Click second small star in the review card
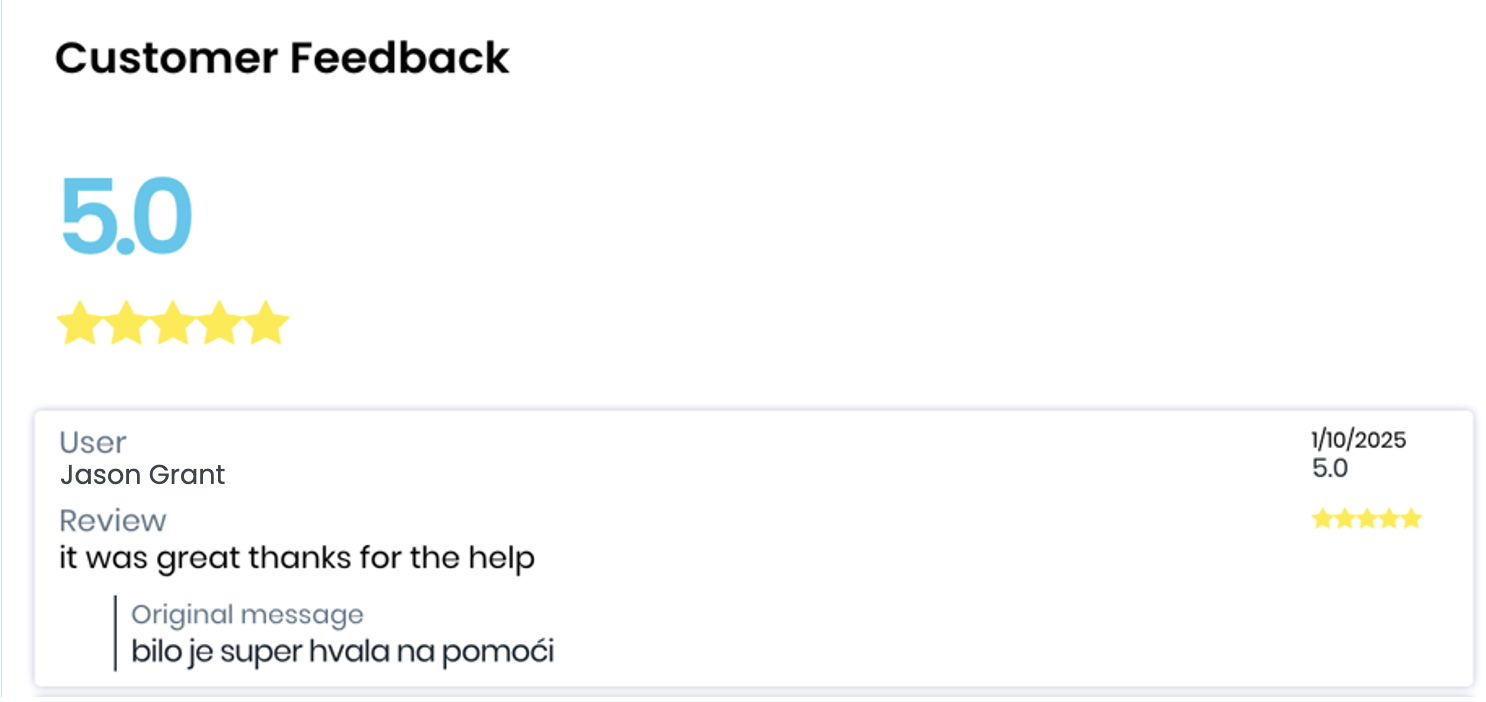Screen dimensions: 1486x702 click(x=1345, y=518)
